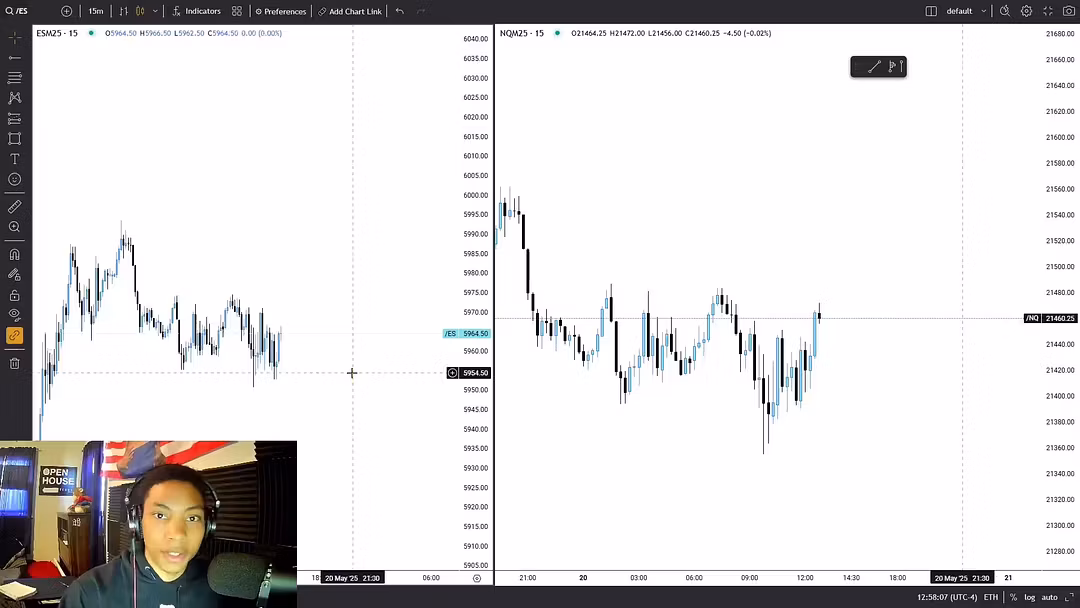This screenshot has height=608, width=1080.
Task: Click the 12:58:07 (UTC-4) timezone
Action: (947, 597)
